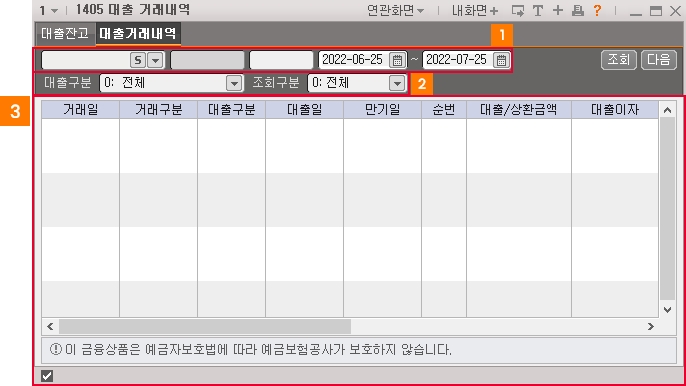Screen dimensions: 686x386
Task: Select the 대출거래내역 tab
Action: [x=138, y=33]
